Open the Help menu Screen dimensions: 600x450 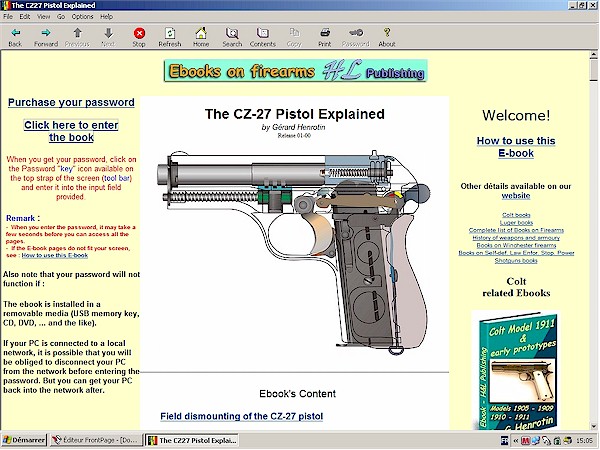tap(106, 16)
